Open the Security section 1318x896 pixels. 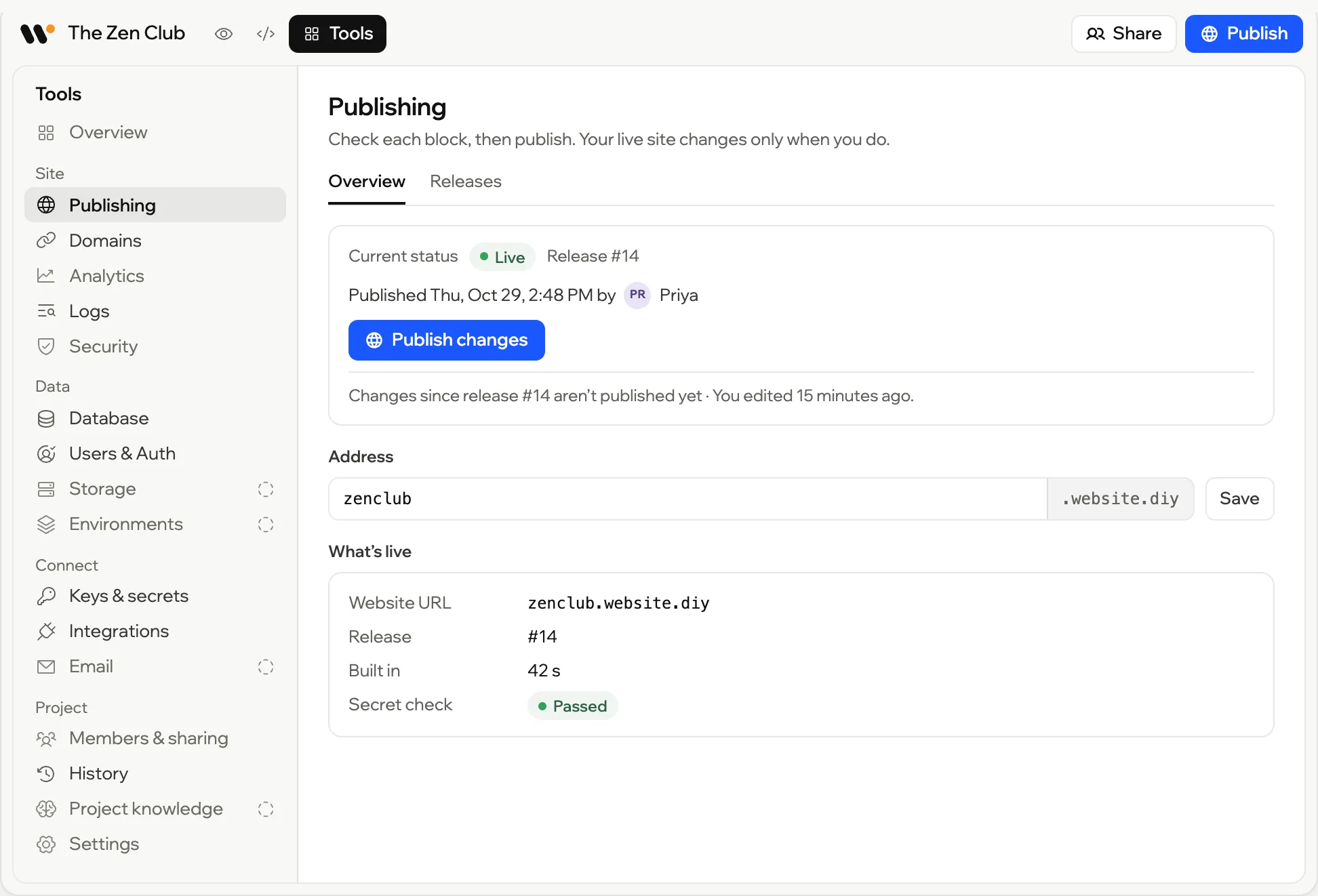[155, 346]
